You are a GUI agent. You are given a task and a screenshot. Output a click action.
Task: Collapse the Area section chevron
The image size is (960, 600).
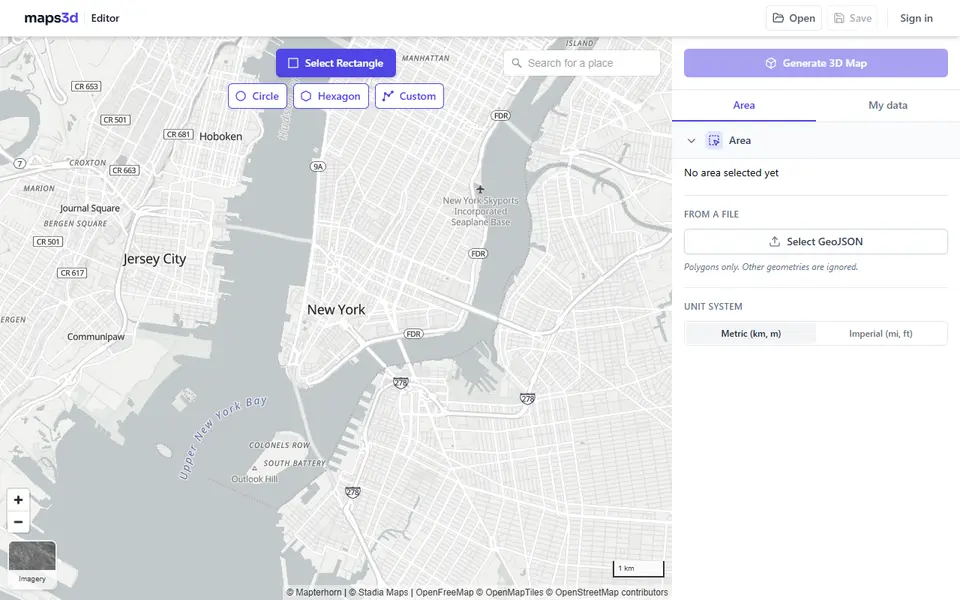click(691, 141)
